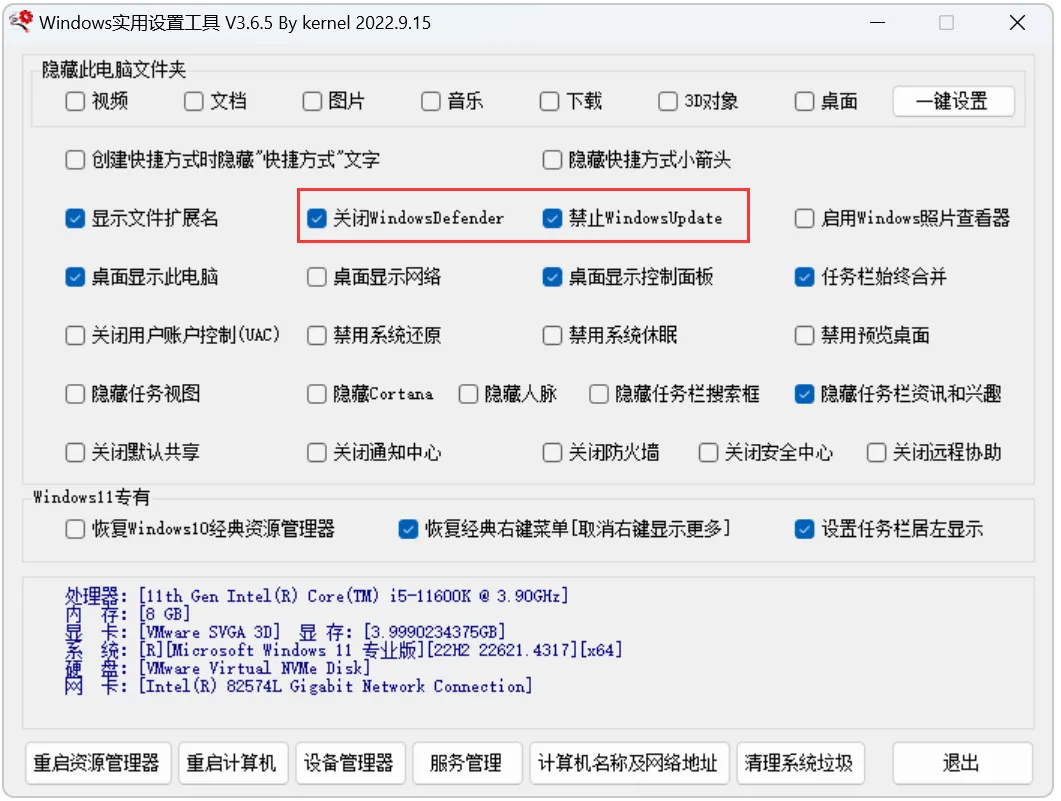Enable 恢复Windows10经典资源管理器 checkbox
Screen dimensions: 1061x801
75,529
